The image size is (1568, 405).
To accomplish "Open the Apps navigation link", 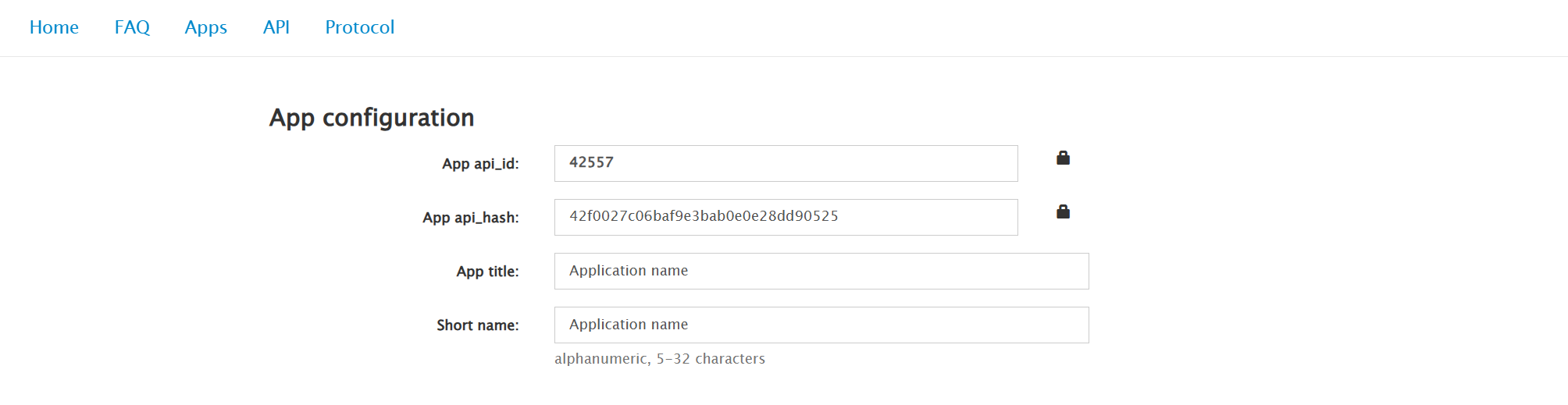I will click(x=206, y=27).
